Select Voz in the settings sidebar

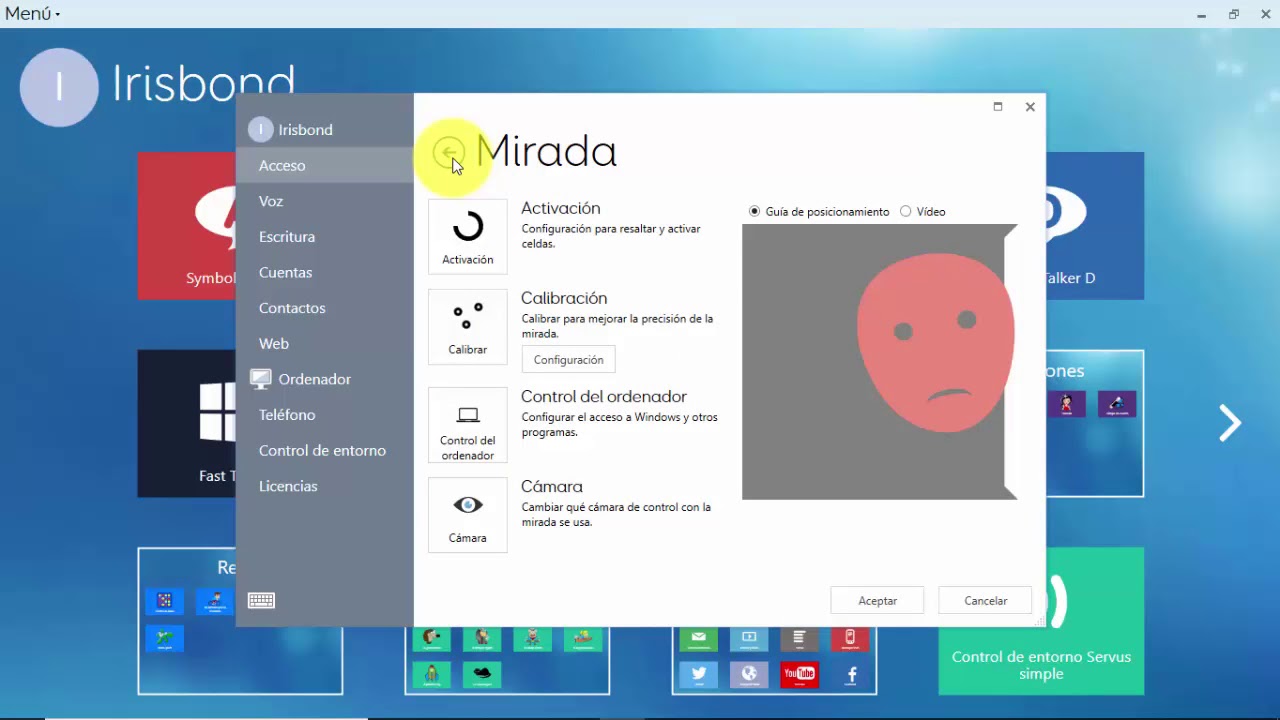pyautogui.click(x=325, y=201)
